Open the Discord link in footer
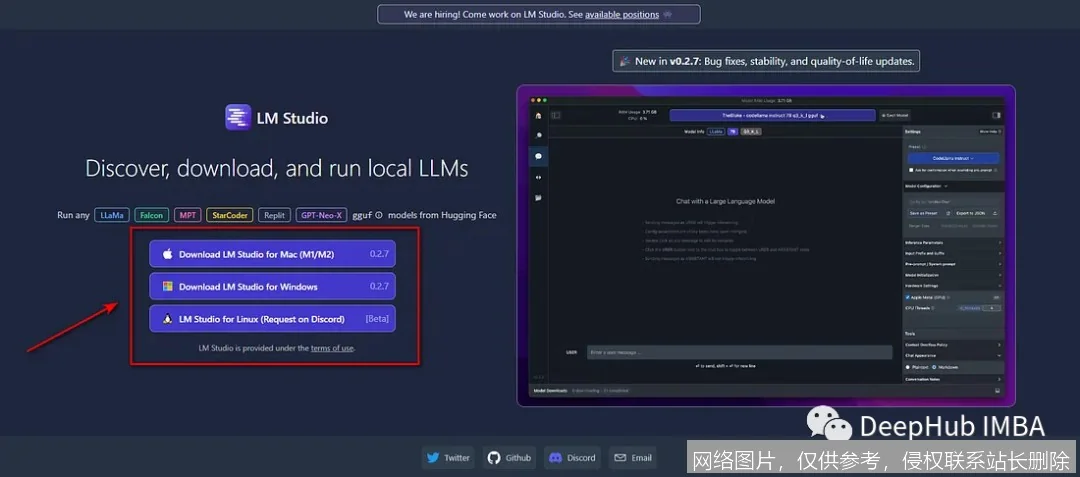 click(x=572, y=458)
